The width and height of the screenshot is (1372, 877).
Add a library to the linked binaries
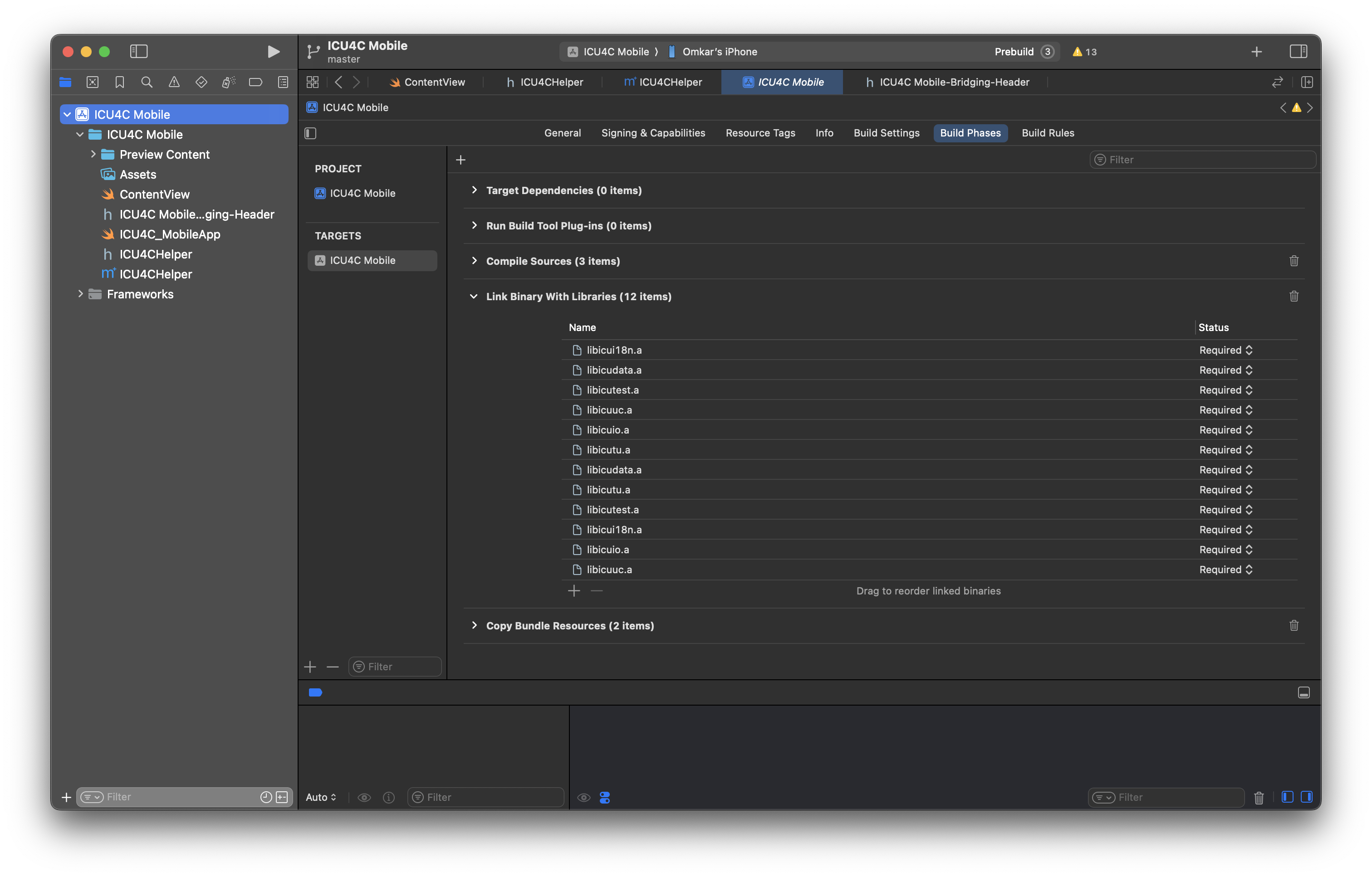(574, 590)
